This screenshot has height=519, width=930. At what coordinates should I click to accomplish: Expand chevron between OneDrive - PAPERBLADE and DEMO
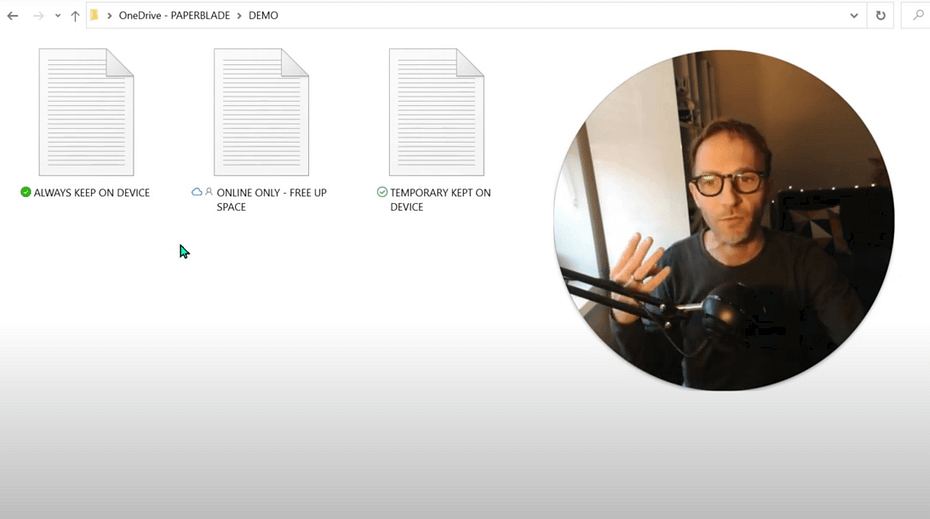pyautogui.click(x=240, y=16)
